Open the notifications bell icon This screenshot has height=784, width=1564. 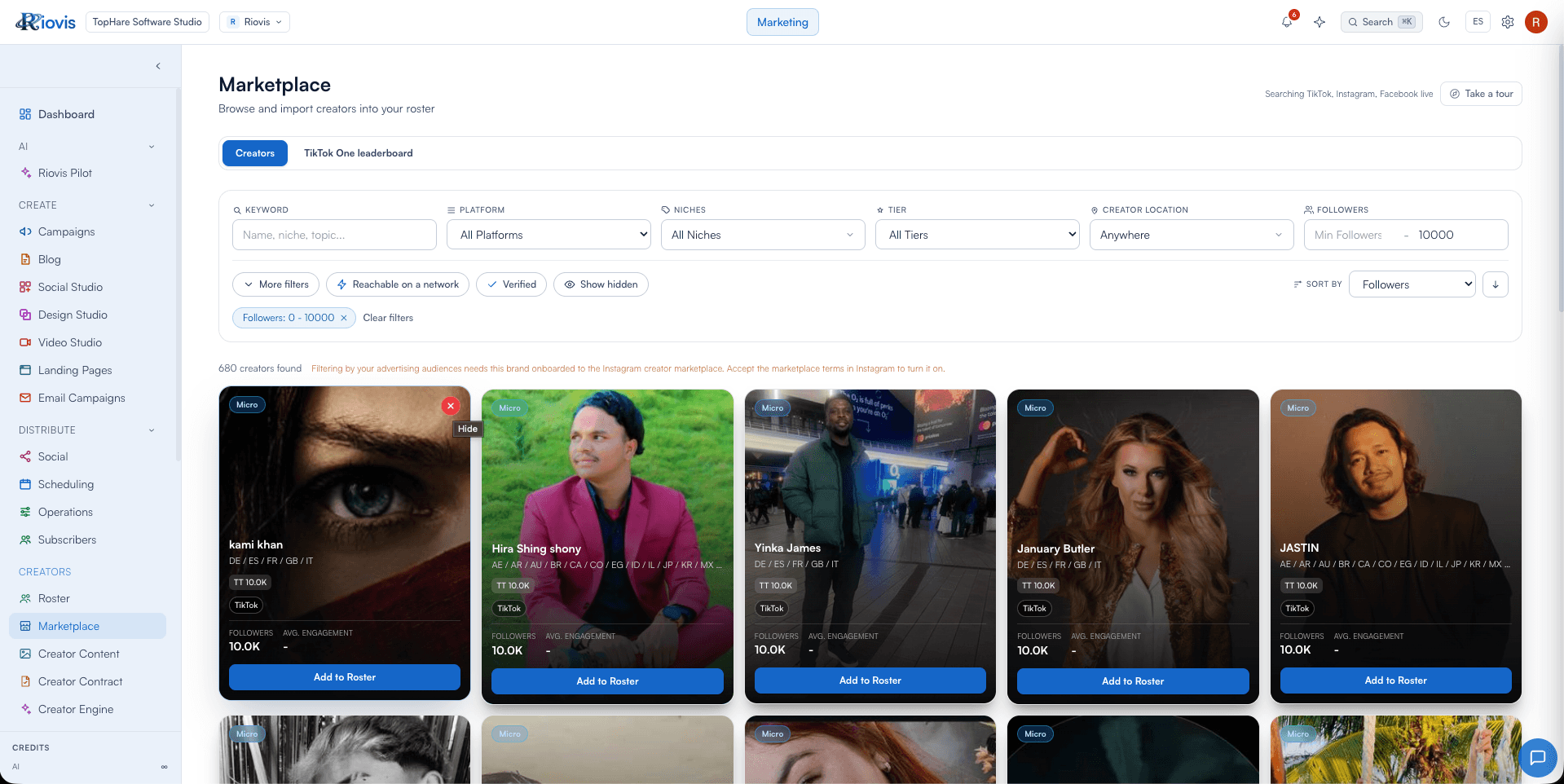pos(1287,22)
